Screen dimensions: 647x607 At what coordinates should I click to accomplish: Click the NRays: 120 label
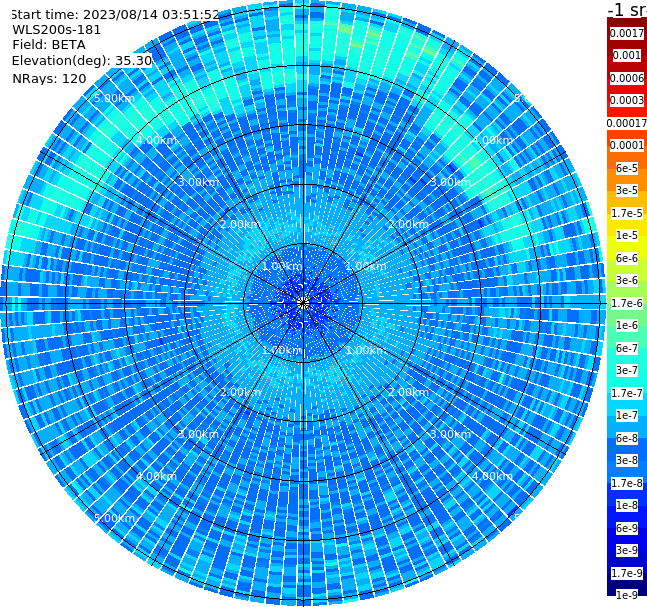tap(49, 78)
